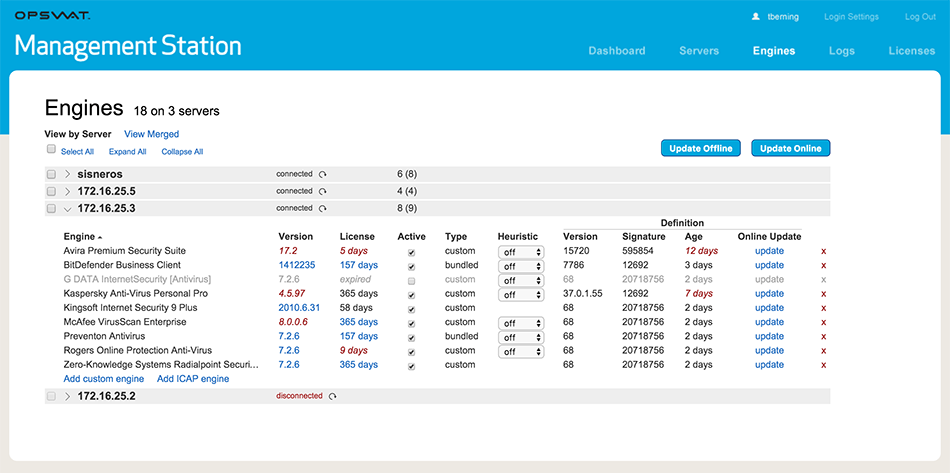Screen dimensions: 950x473
Task: Toggle Active checkbox for Rogers Online Protection
Action: [411, 352]
